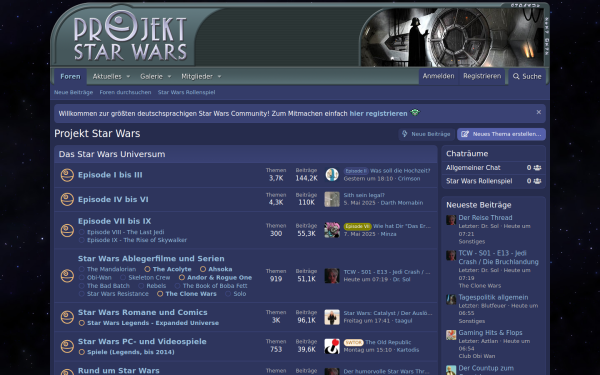Click Neue Beiträge in the sub-navigation bar
The width and height of the screenshot is (600, 375).
pos(73,92)
